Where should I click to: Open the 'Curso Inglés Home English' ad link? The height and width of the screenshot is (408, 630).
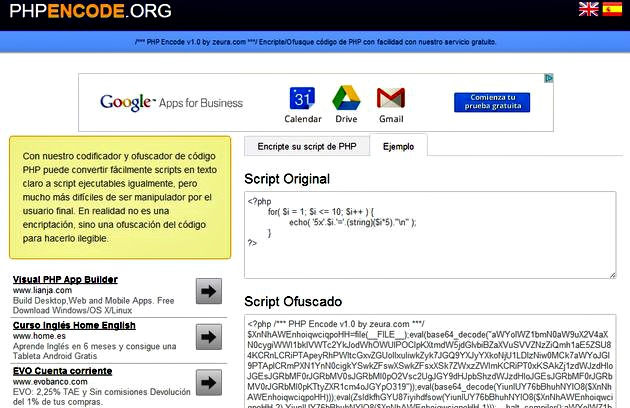tap(74, 325)
